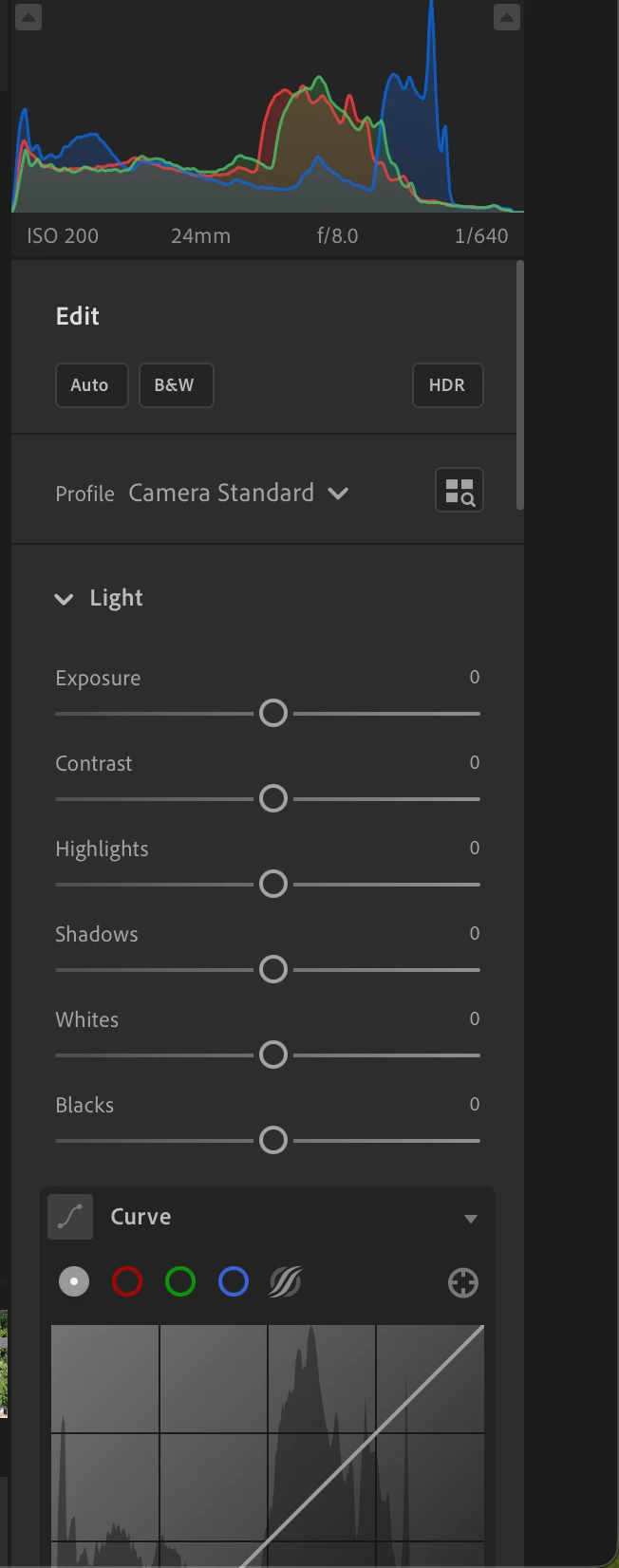
Task: Collapse the Light section chevron
Action: coord(64,599)
